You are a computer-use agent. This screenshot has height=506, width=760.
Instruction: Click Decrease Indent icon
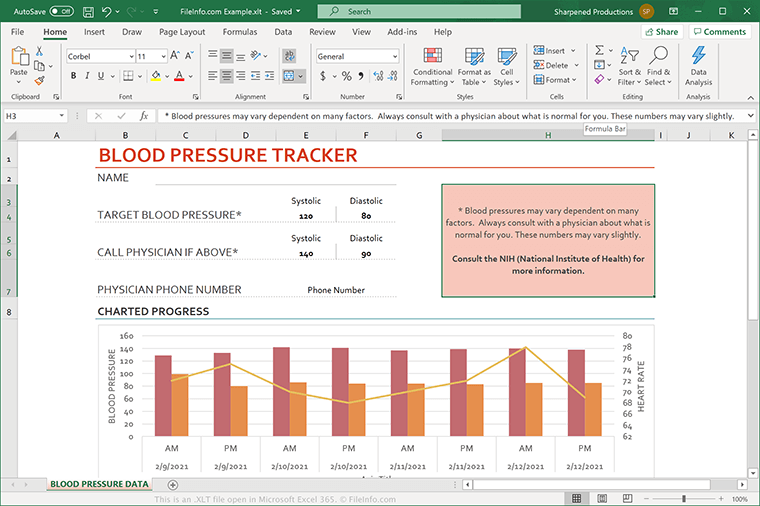(x=255, y=76)
